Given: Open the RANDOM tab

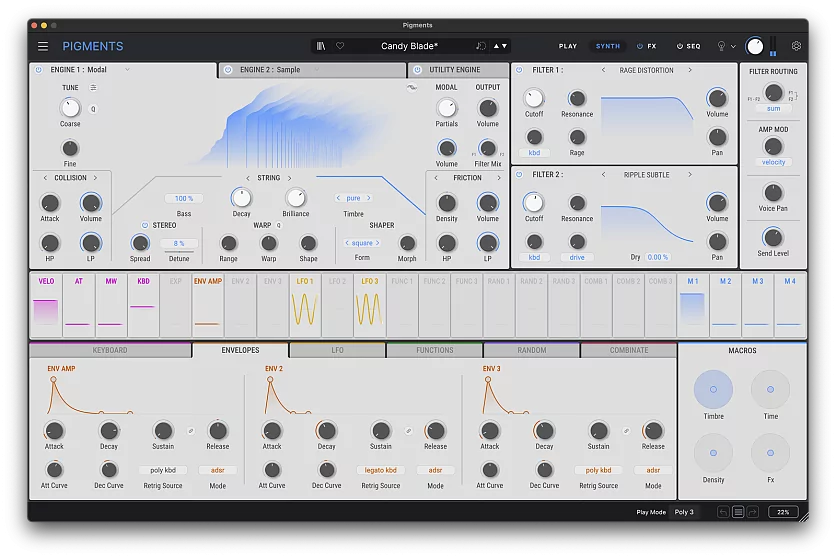Looking at the screenshot, I should pyautogui.click(x=532, y=350).
